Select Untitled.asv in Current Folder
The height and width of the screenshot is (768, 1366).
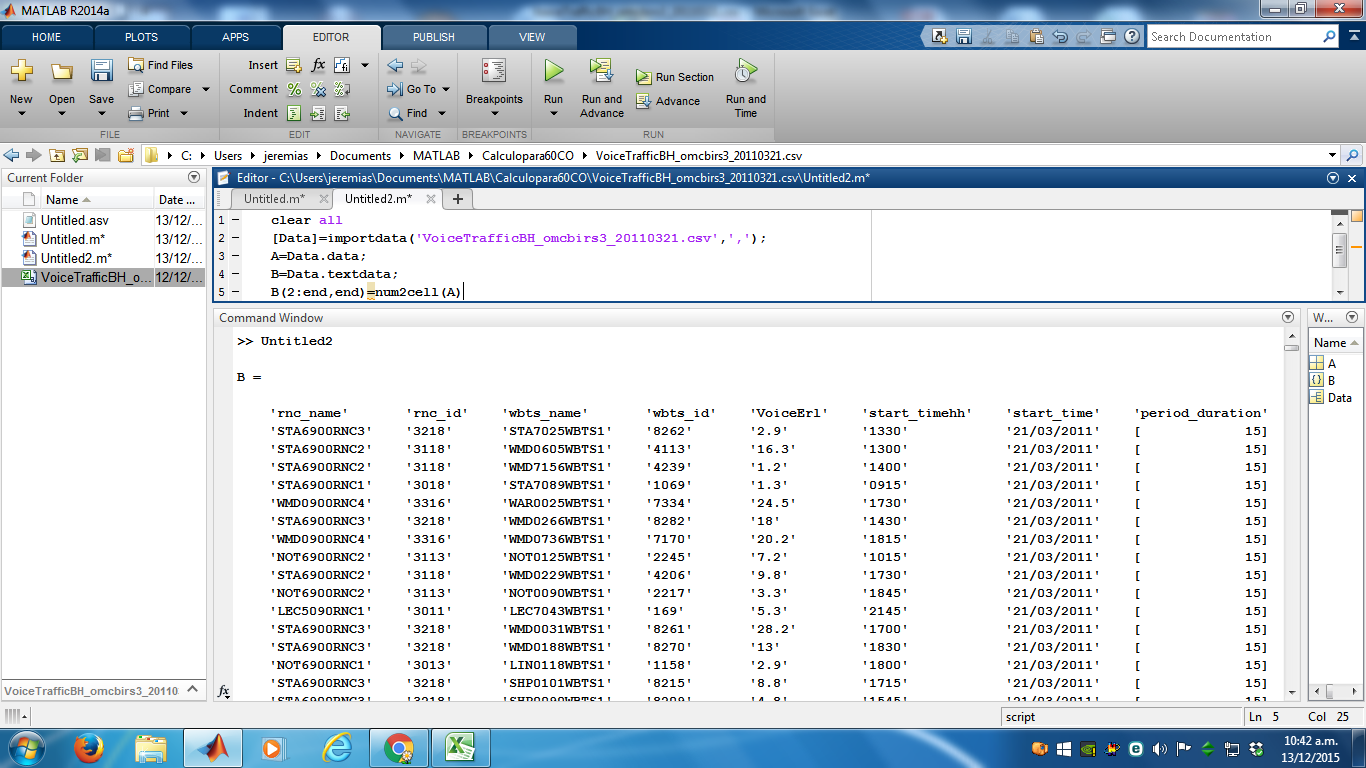click(75, 220)
